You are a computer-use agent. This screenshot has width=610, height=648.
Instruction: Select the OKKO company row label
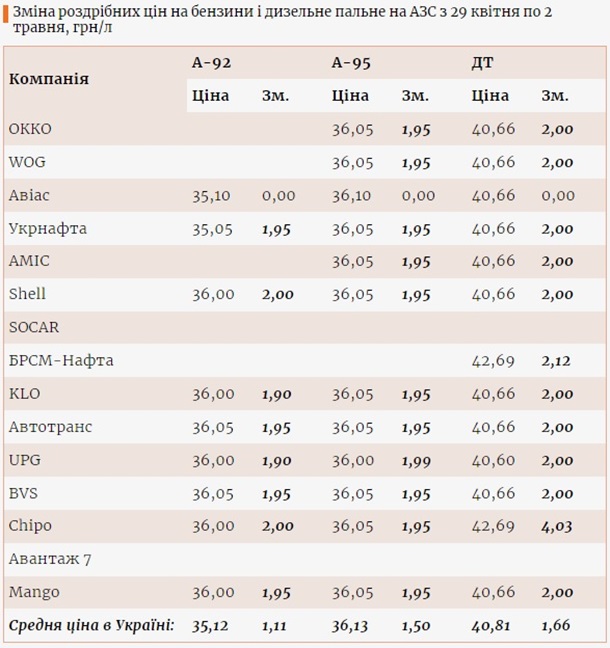[x=30, y=129]
